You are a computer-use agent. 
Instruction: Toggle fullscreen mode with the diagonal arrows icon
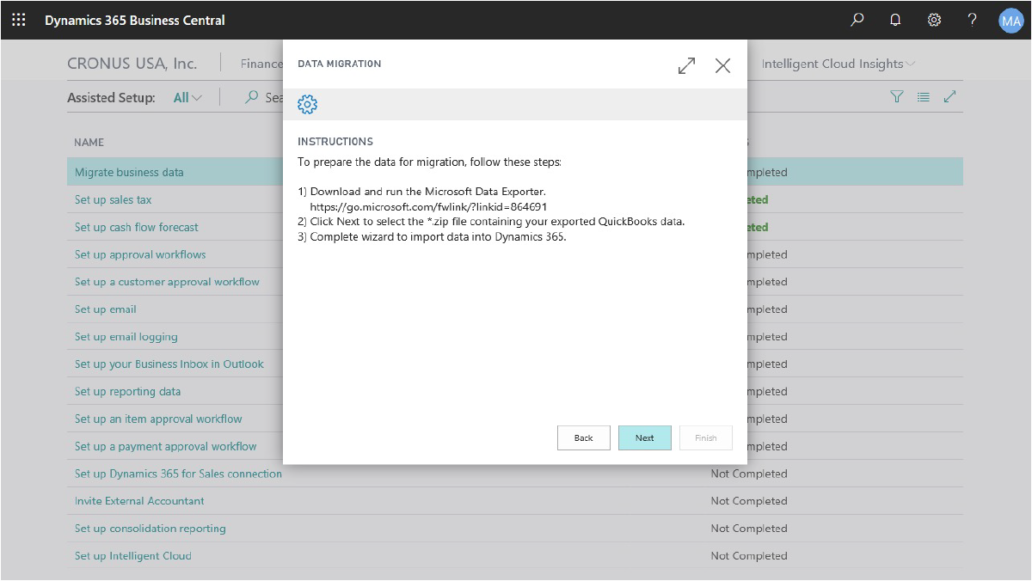coord(951,97)
